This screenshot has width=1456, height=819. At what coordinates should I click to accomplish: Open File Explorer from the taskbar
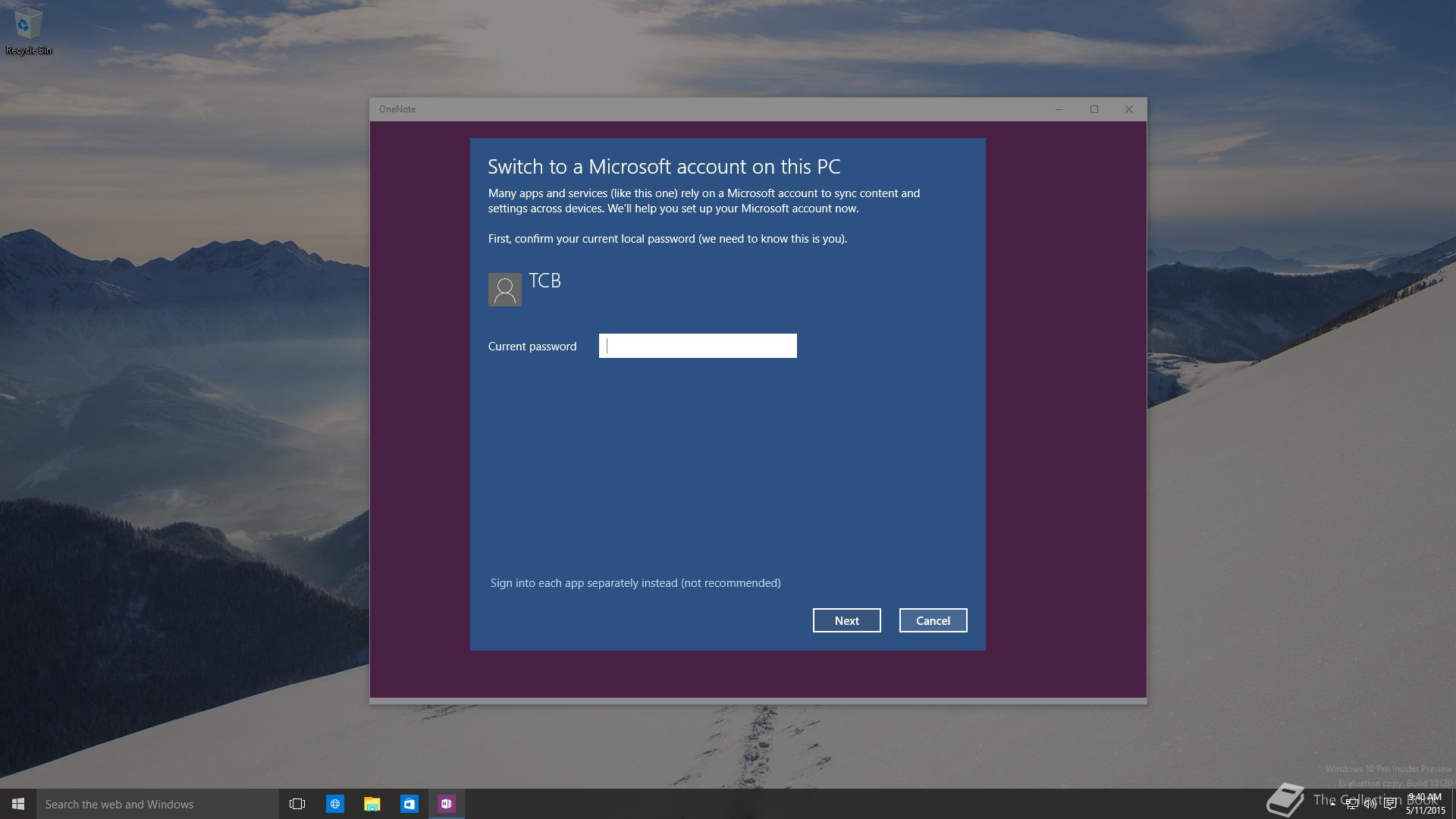(372, 804)
